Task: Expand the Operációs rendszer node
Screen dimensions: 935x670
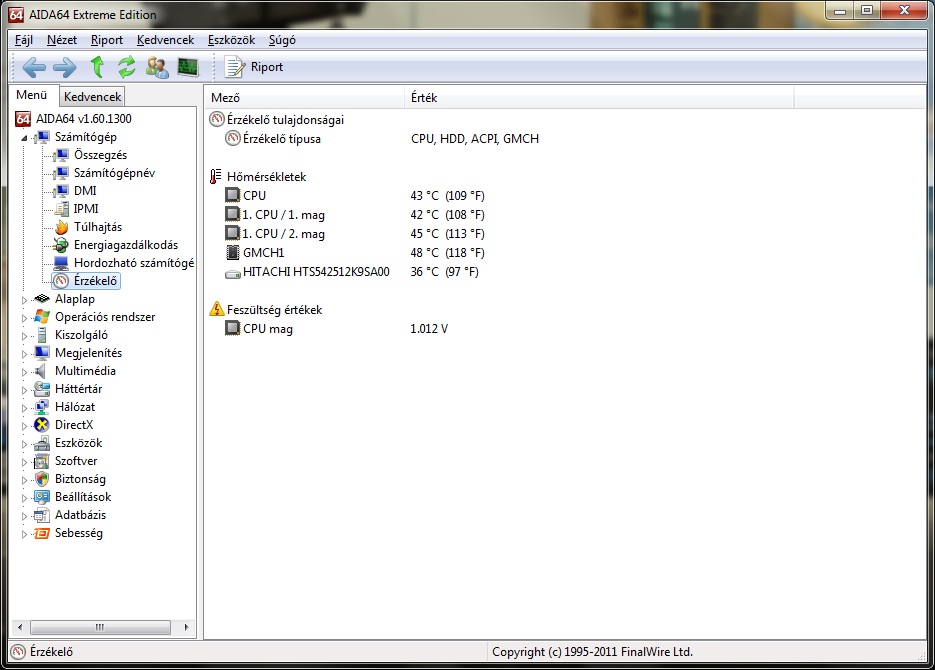Action: 24,318
